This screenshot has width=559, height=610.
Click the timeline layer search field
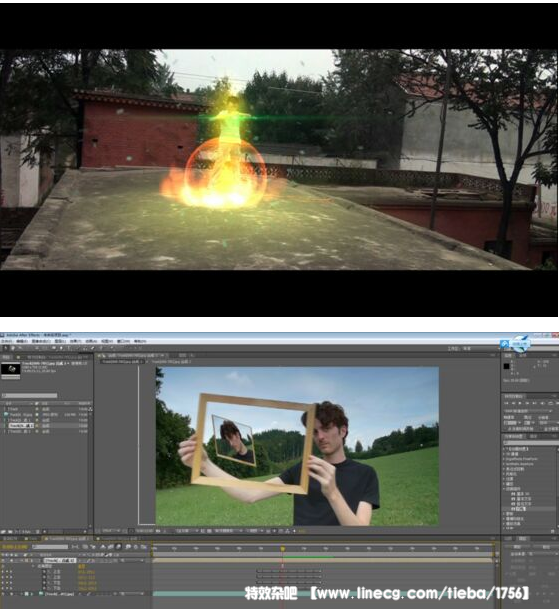[x=50, y=547]
